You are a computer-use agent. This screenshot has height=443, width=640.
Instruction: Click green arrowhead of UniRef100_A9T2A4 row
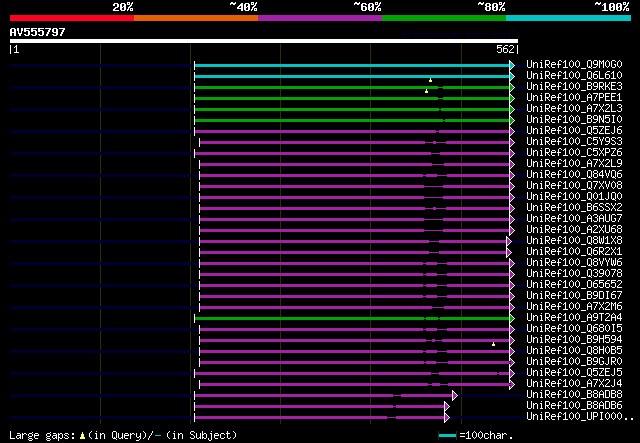tap(512, 318)
